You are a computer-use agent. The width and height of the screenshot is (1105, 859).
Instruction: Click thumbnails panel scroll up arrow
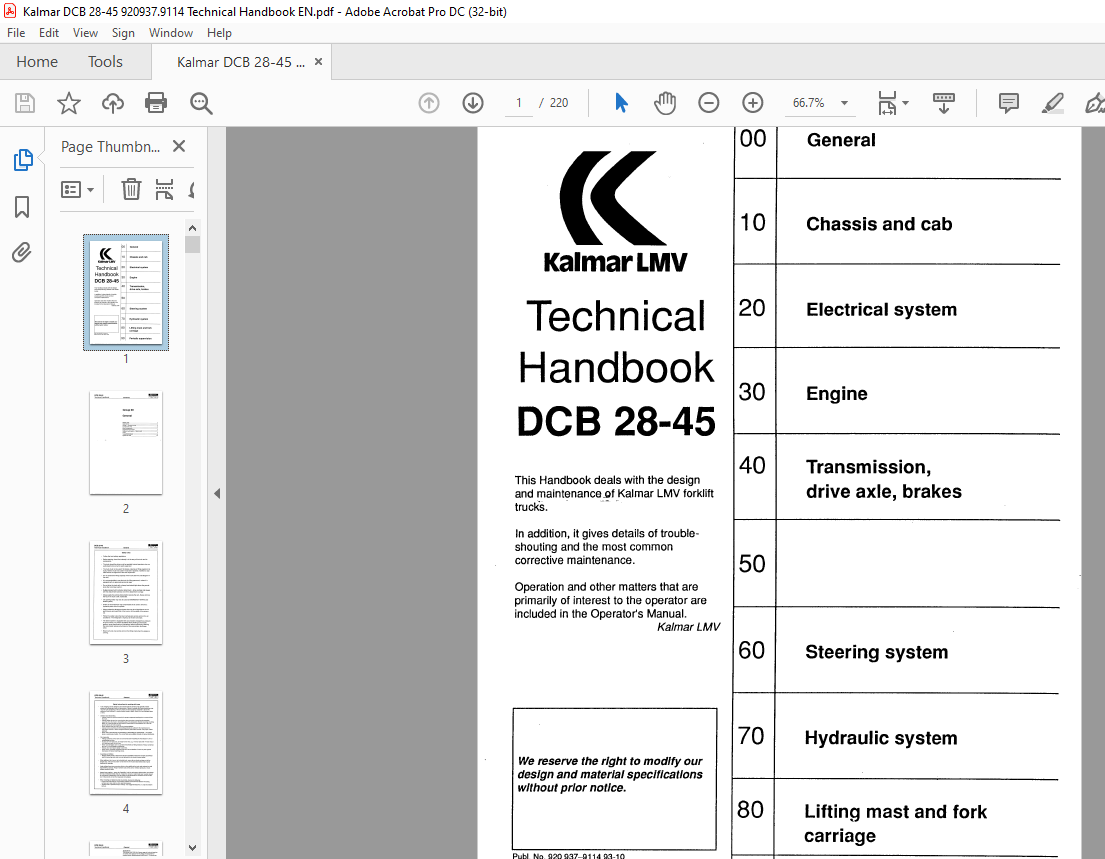(x=192, y=228)
